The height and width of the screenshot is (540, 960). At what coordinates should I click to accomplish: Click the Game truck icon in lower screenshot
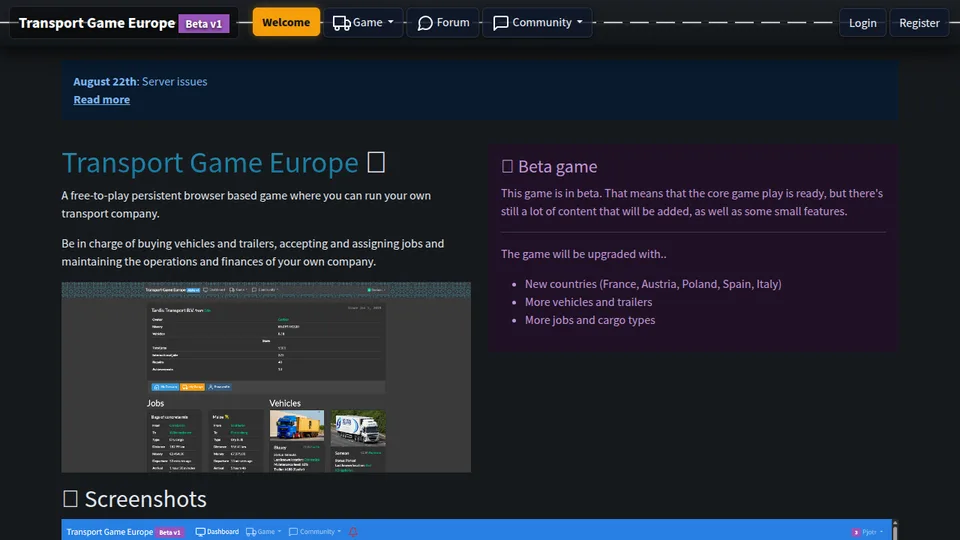click(x=251, y=531)
